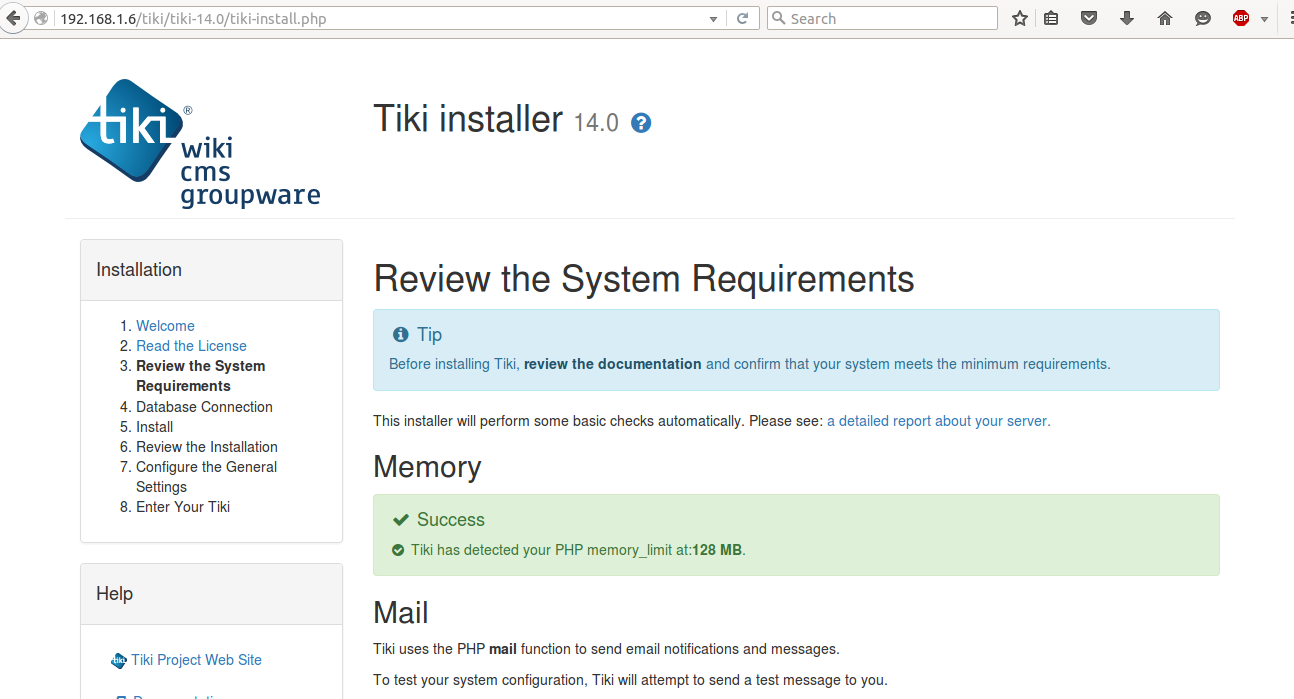
Task: Open the Read the License step
Action: click(x=191, y=346)
